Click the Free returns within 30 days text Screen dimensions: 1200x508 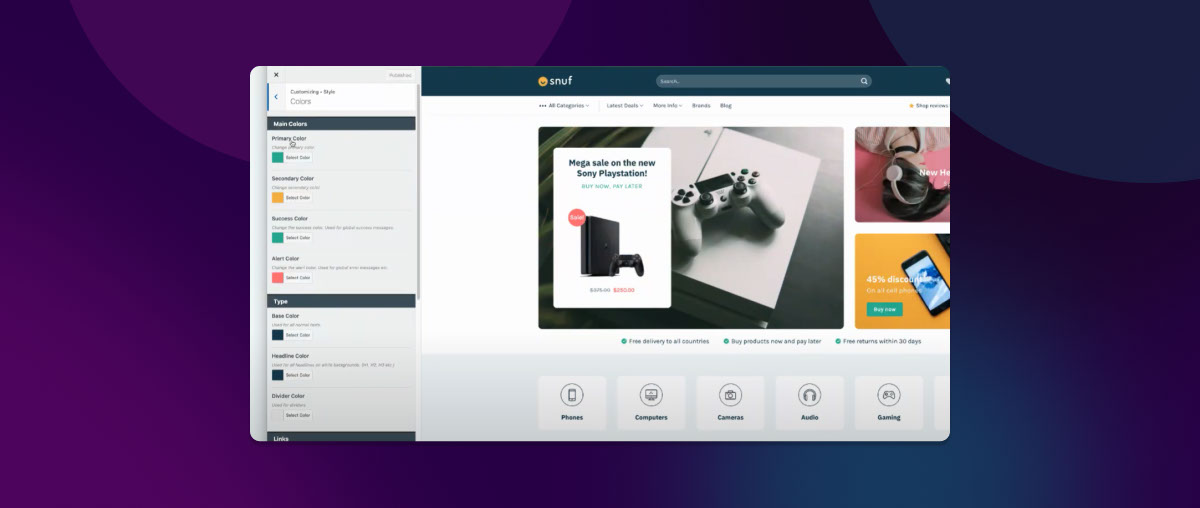tap(882, 341)
